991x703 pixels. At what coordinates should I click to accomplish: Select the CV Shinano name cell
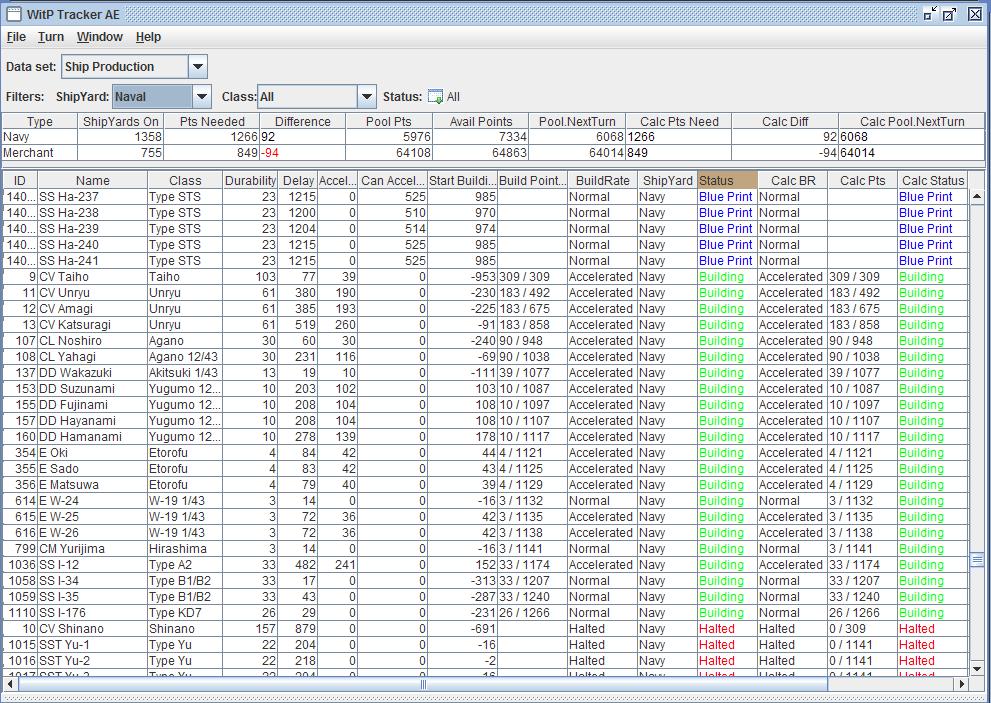(x=92, y=629)
